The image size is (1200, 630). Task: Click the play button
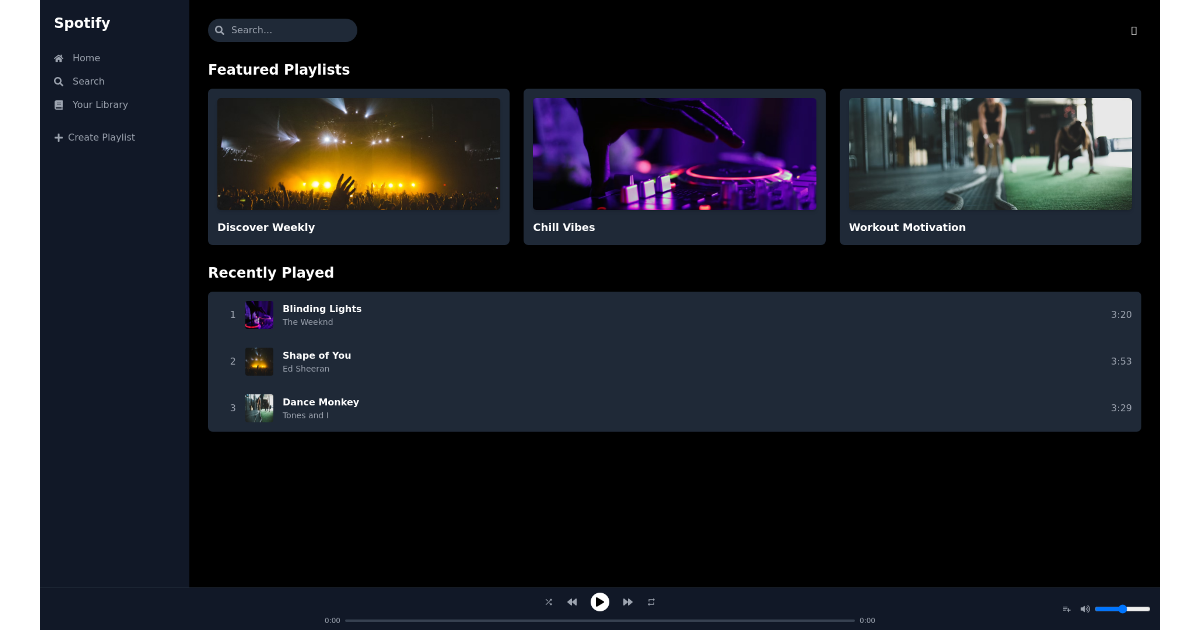click(x=599, y=602)
